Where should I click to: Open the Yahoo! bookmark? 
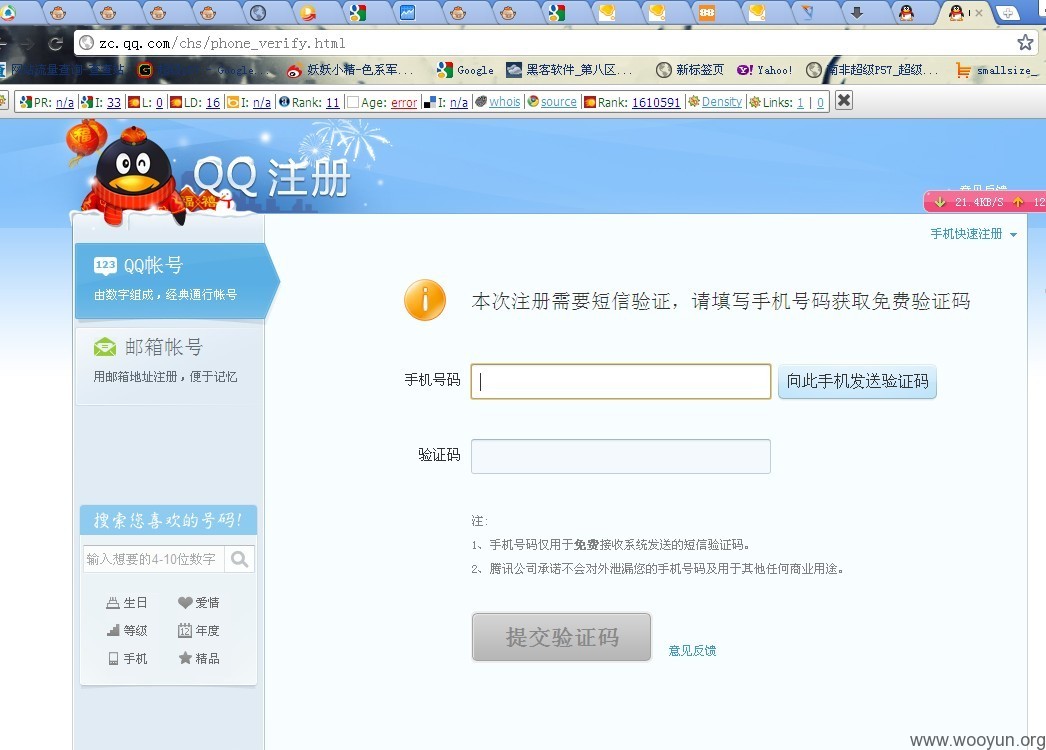point(764,70)
